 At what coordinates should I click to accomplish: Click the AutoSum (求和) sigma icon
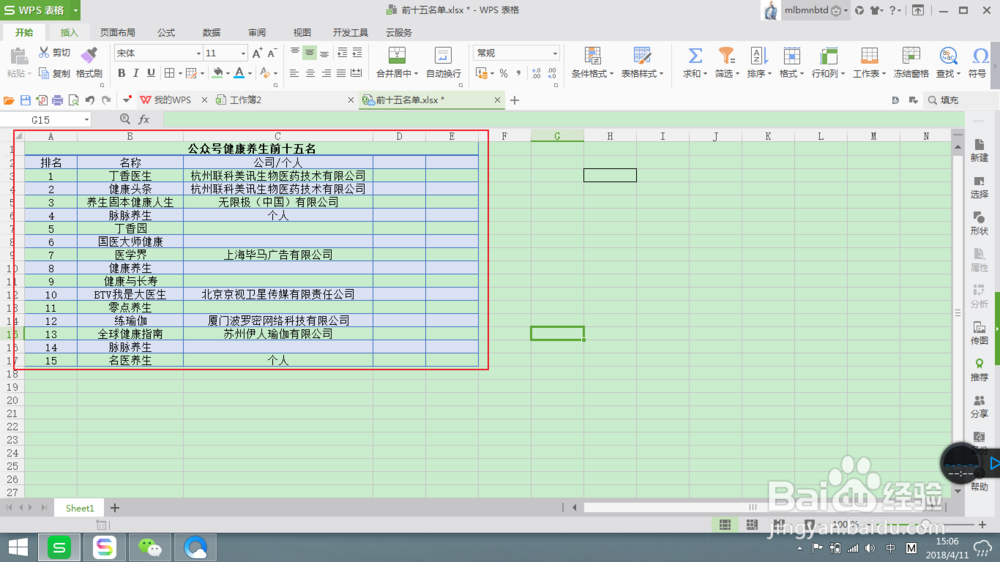click(x=695, y=55)
